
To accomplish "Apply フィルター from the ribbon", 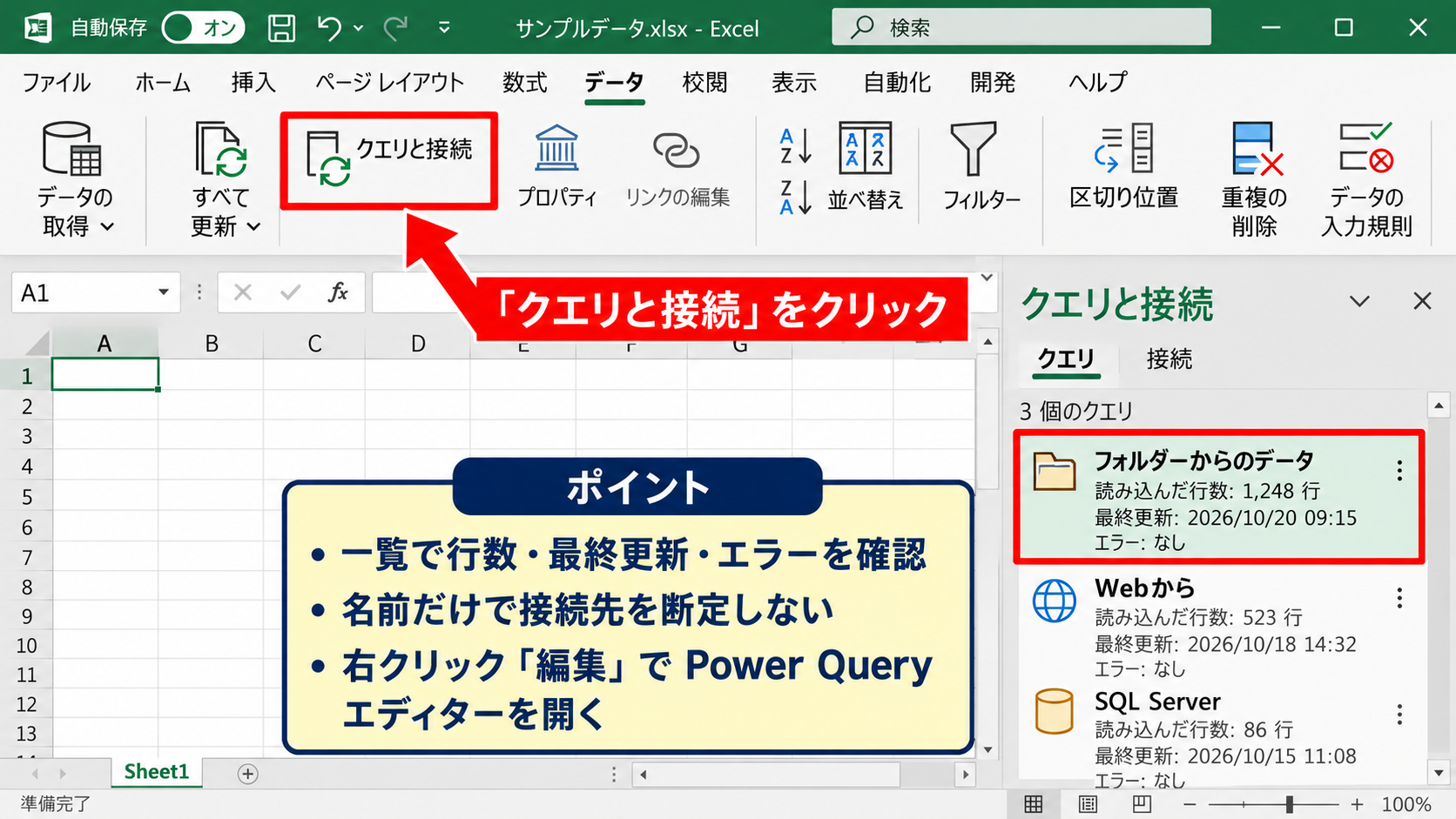I will click(981, 165).
